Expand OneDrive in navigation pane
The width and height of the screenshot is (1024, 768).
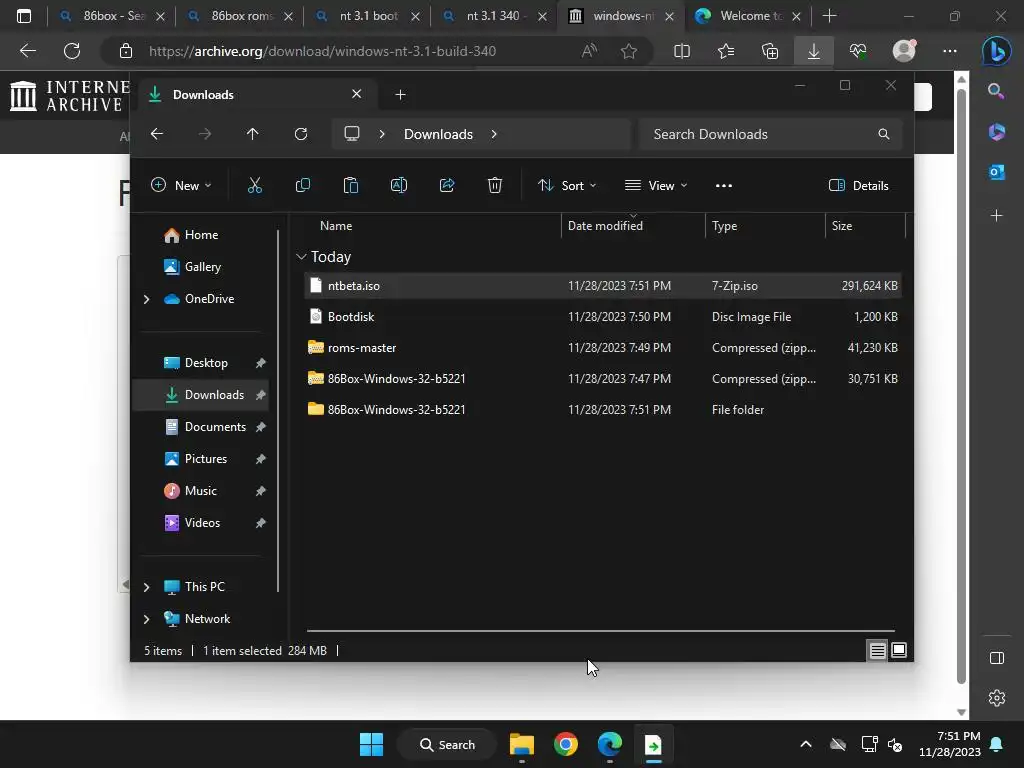[x=146, y=299]
